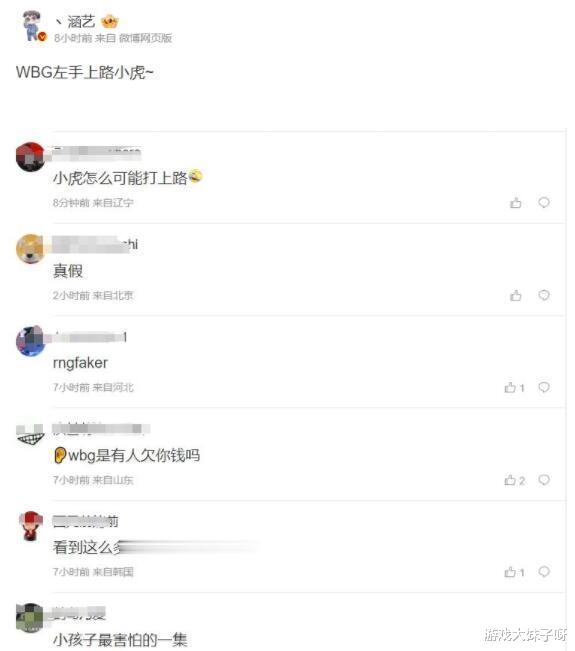This screenshot has height=651, width=575.
Task: Like the comment from 韩国
Action: pyautogui.click(x=514, y=573)
